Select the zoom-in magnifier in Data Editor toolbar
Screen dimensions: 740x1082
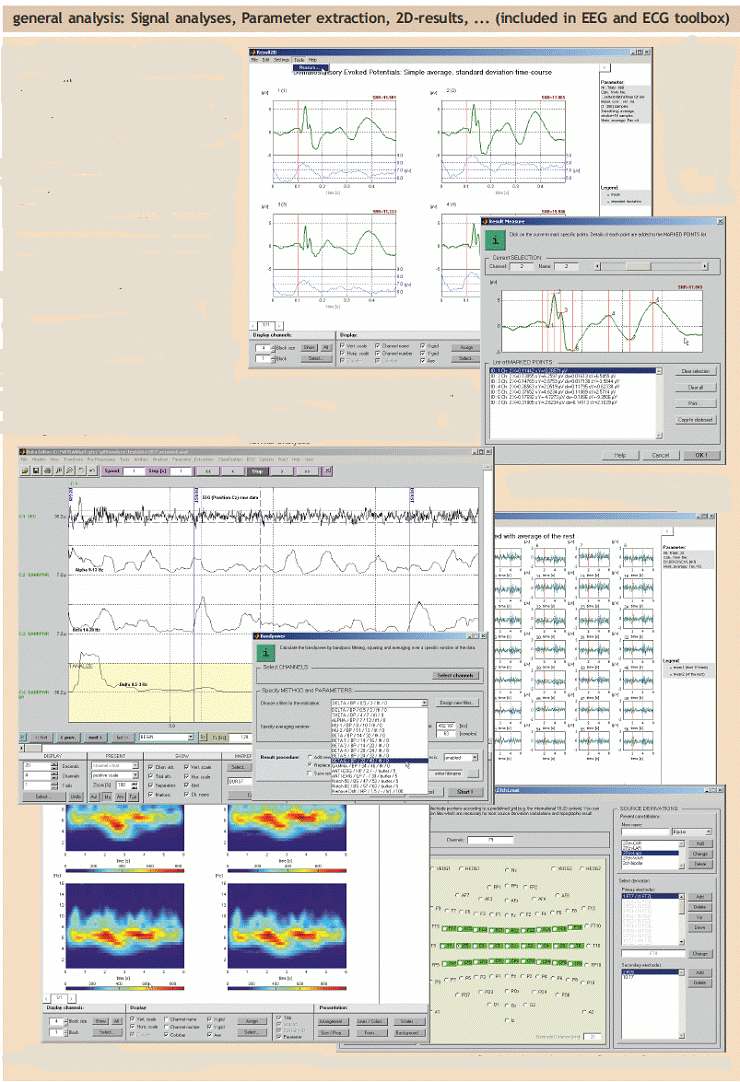point(59,470)
